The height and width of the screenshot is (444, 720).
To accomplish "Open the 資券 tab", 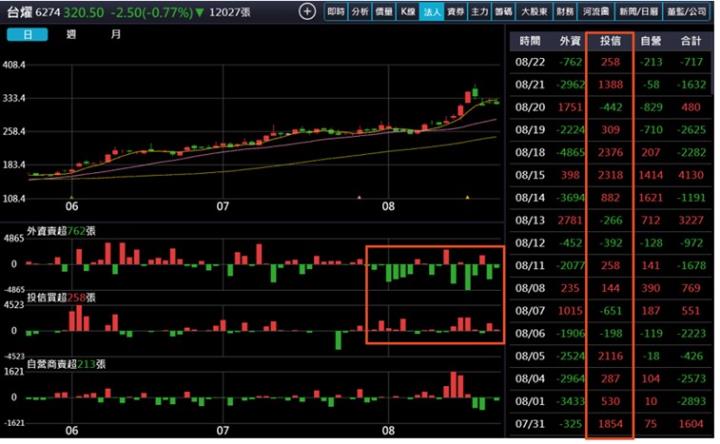I will click(456, 12).
